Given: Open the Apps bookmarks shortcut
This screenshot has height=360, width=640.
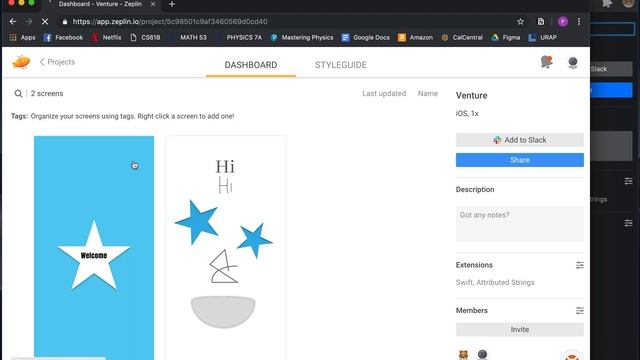Looking at the screenshot, I should click(22, 38).
